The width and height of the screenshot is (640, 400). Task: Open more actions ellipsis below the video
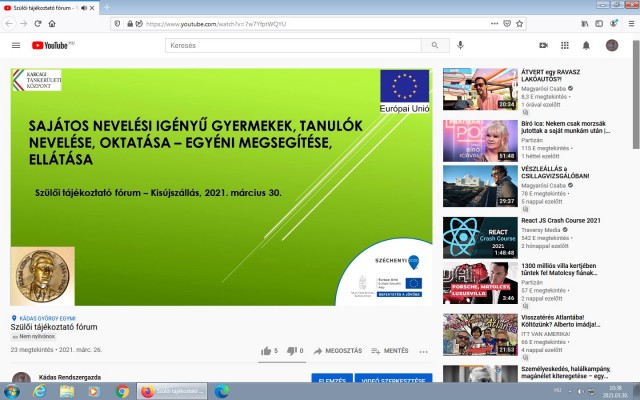coord(423,351)
